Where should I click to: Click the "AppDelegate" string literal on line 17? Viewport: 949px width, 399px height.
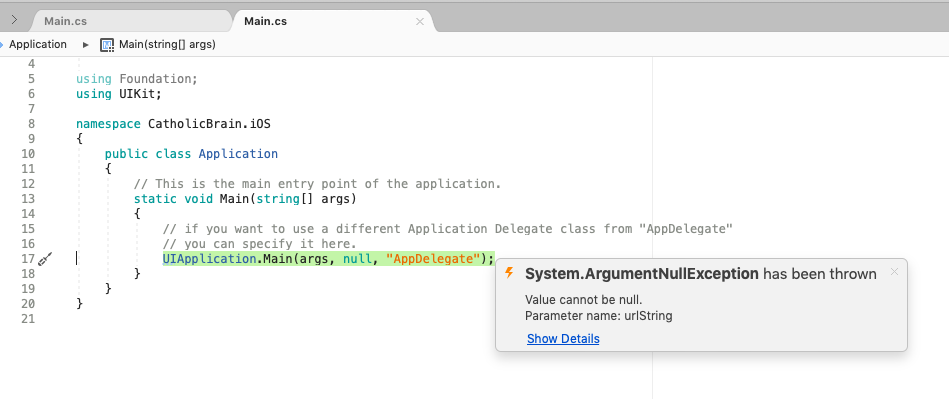pos(433,259)
